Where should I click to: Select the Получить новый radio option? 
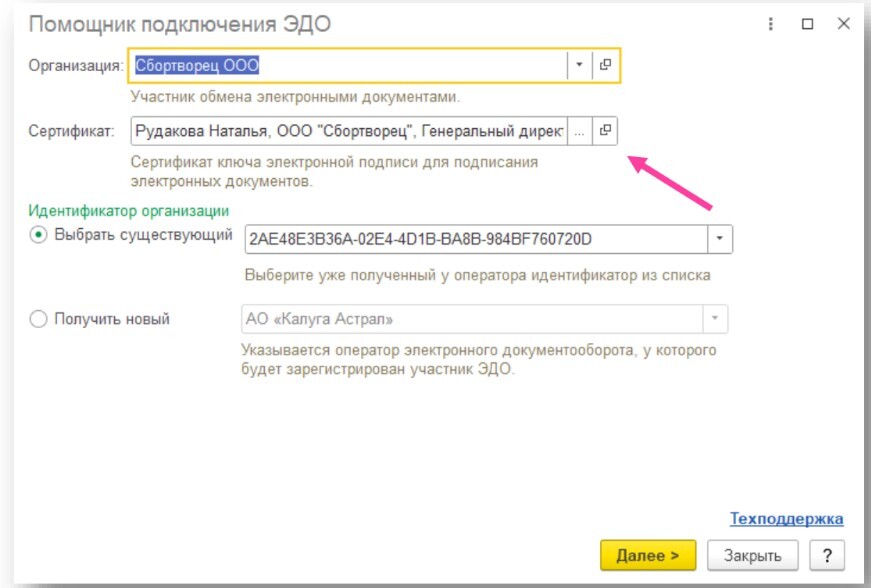pos(39,320)
